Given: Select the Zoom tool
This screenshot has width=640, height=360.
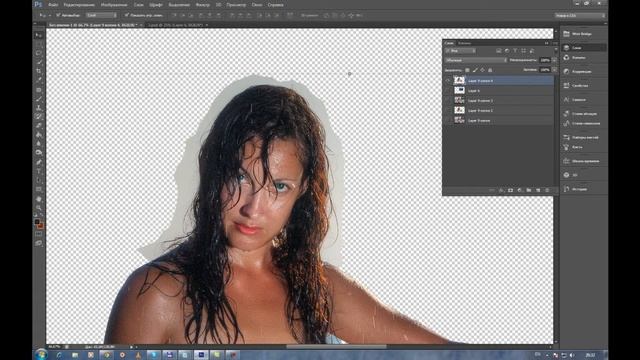Looking at the screenshot, I should pyautogui.click(x=38, y=208).
